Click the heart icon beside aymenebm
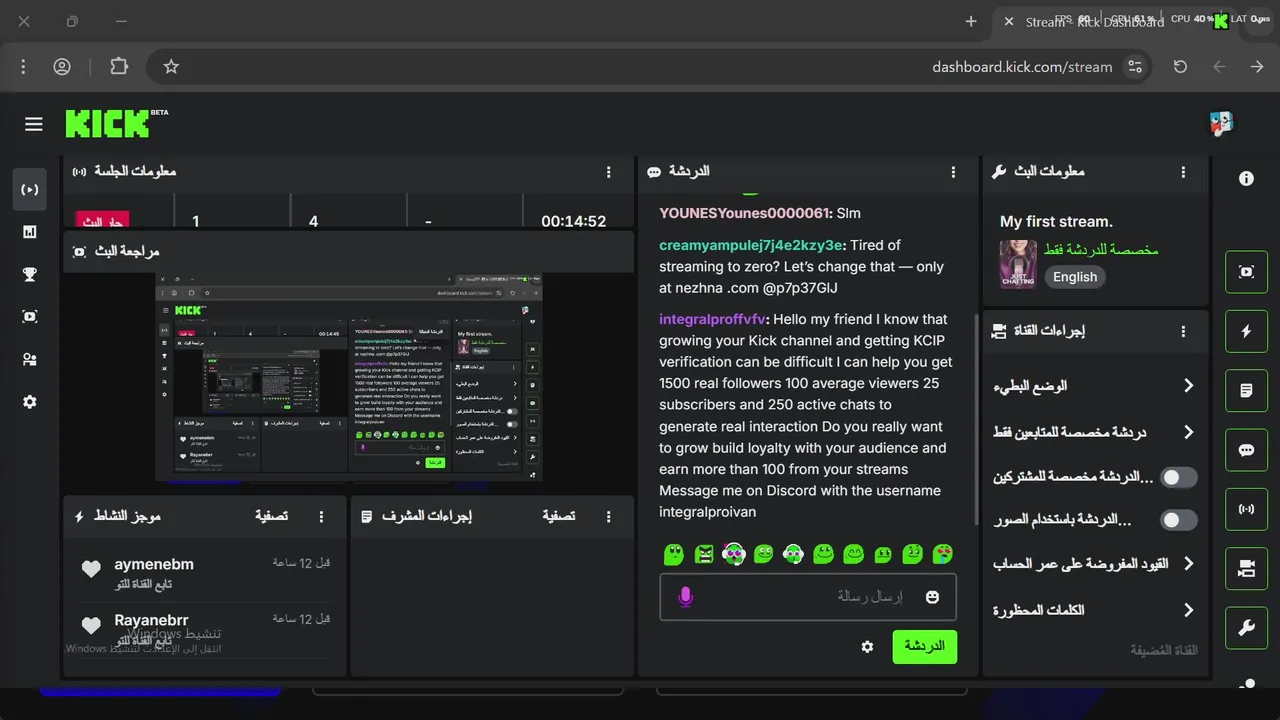 point(91,569)
